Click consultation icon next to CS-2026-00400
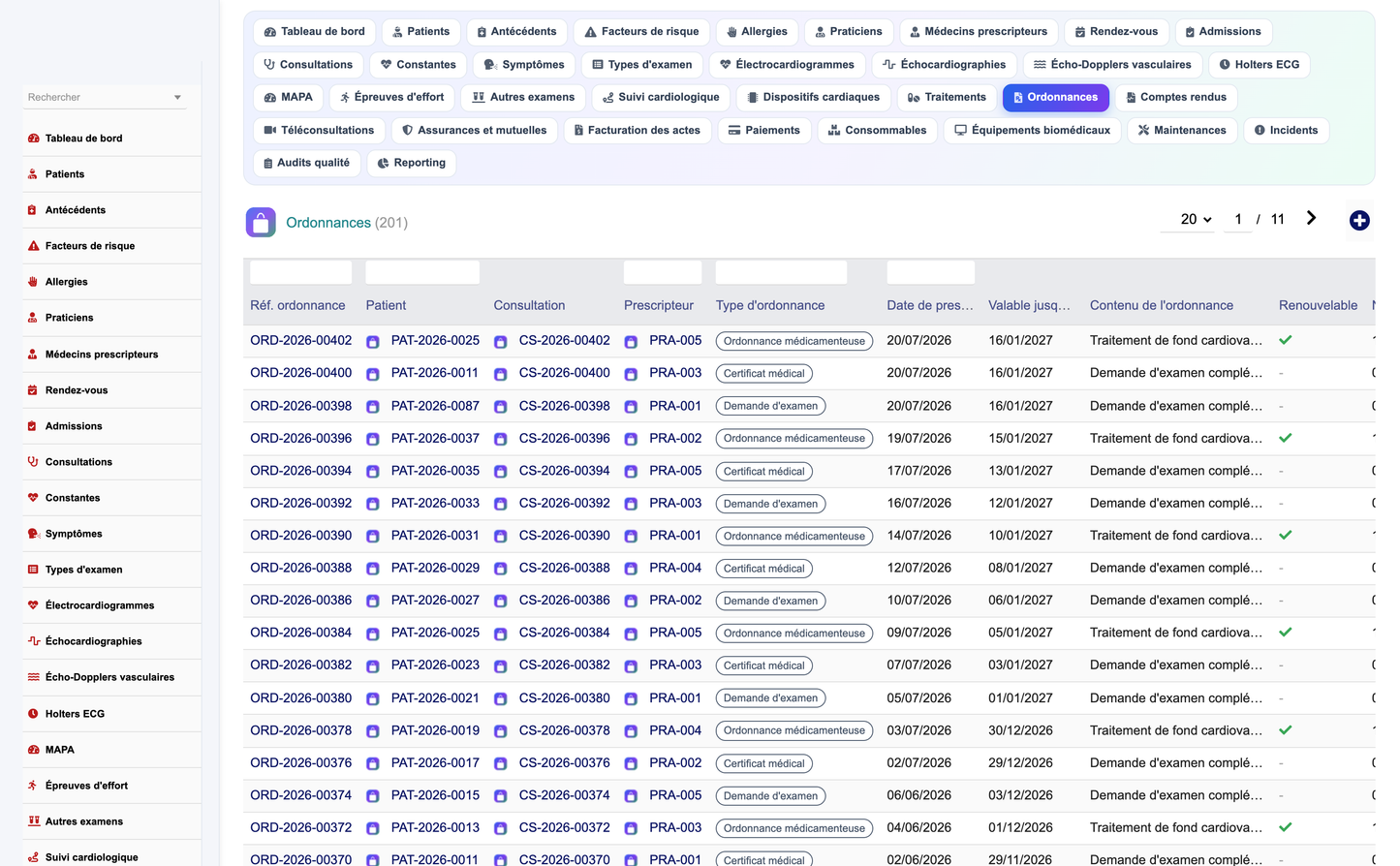 point(501,374)
